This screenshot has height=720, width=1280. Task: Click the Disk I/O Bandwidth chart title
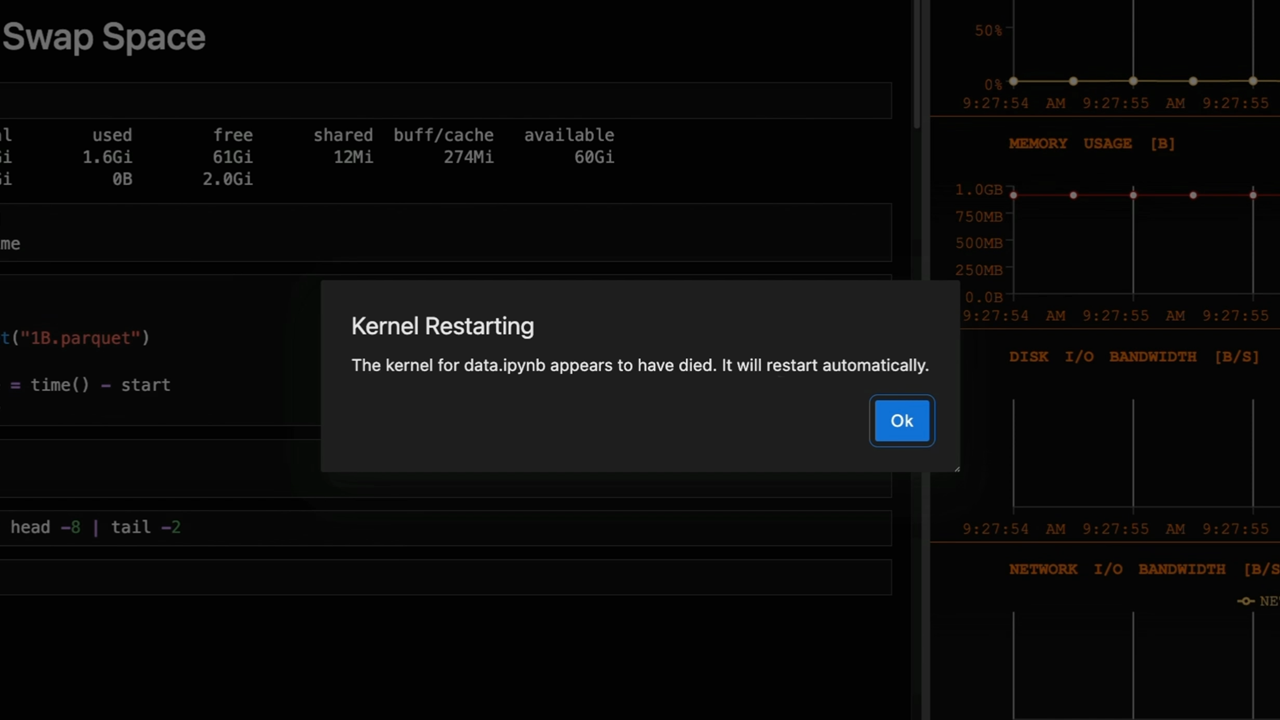1133,356
